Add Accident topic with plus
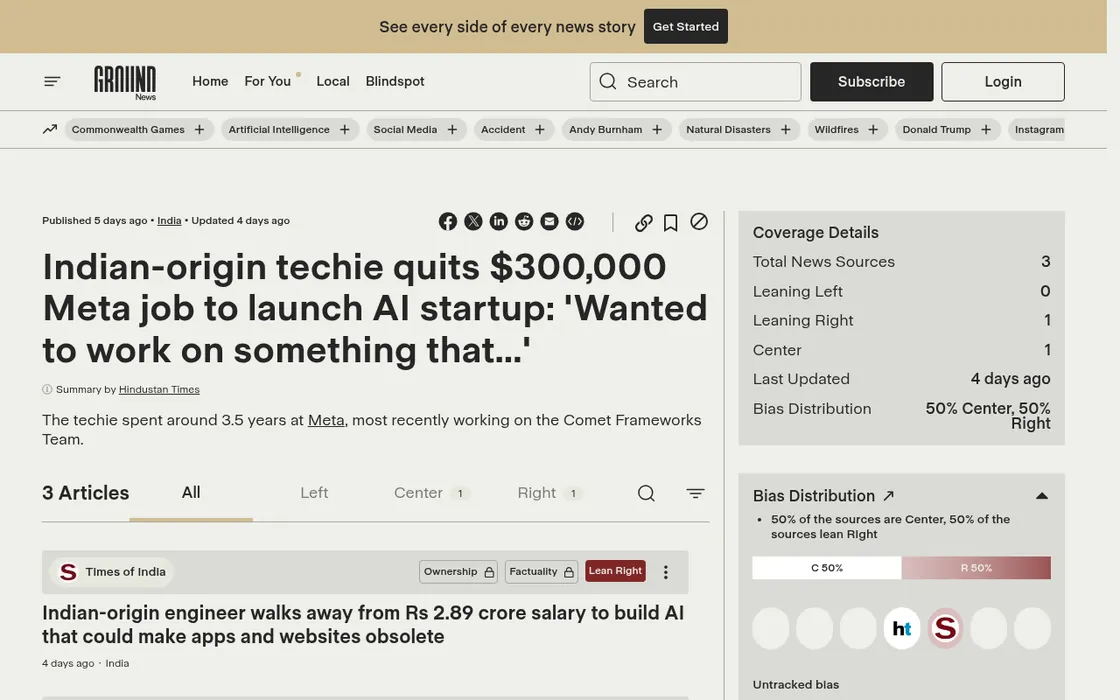 (x=540, y=129)
